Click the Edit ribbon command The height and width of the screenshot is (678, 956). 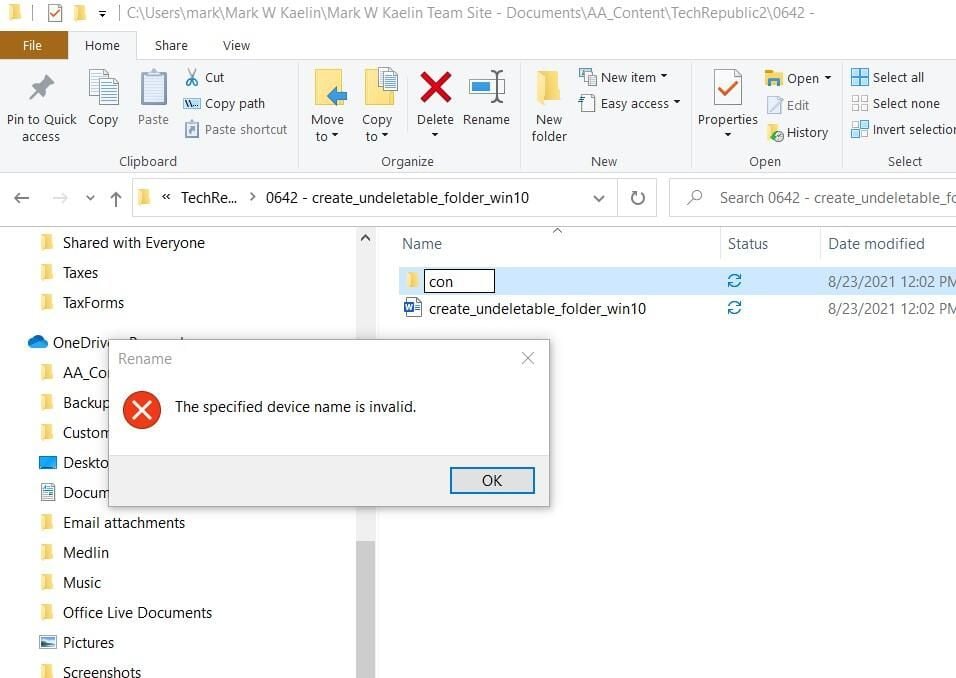(788, 105)
